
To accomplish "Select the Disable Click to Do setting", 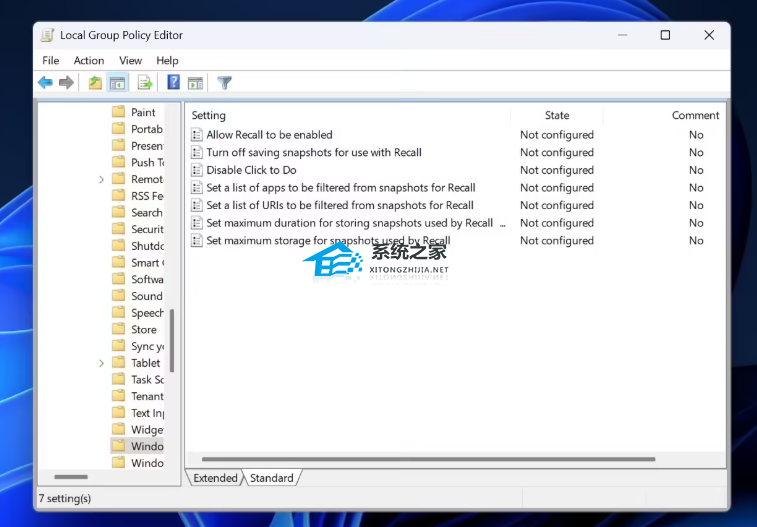I will pos(251,170).
